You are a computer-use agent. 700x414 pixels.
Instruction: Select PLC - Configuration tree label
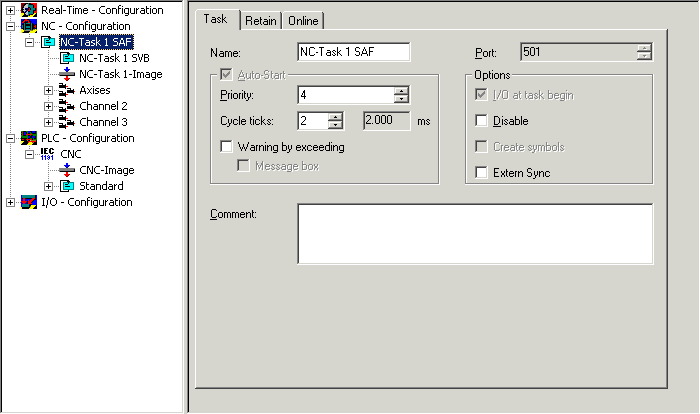88,138
